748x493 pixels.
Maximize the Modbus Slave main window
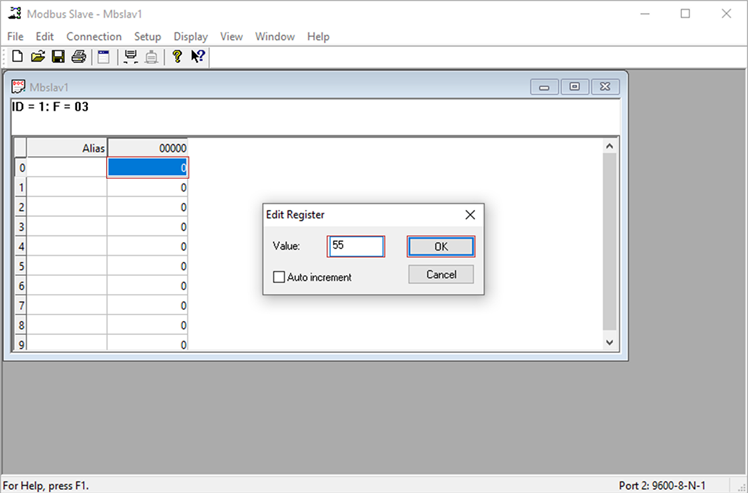pos(685,13)
